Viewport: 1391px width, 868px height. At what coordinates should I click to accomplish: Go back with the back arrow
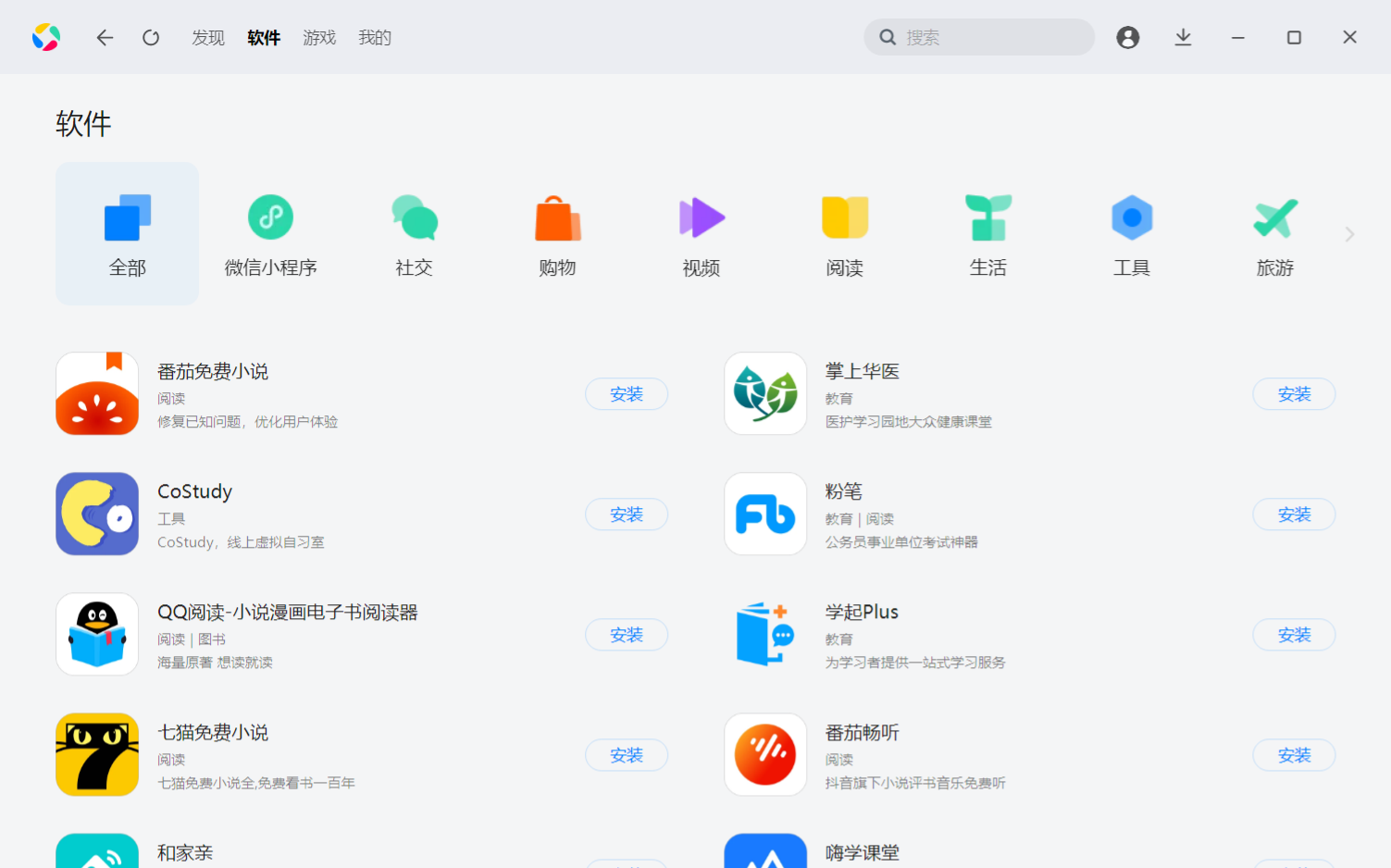click(x=105, y=37)
